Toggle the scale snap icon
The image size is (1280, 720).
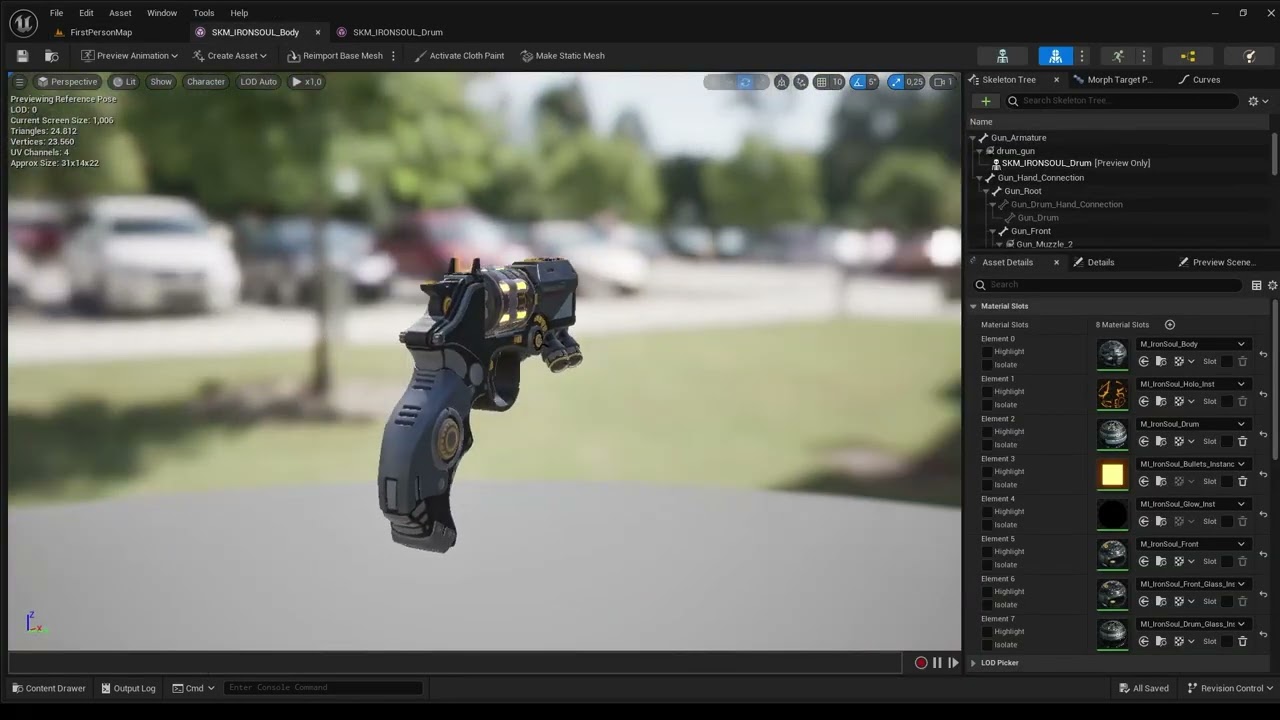(895, 82)
